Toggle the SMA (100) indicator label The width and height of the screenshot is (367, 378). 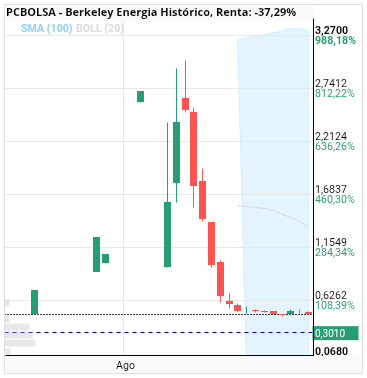click(47, 28)
